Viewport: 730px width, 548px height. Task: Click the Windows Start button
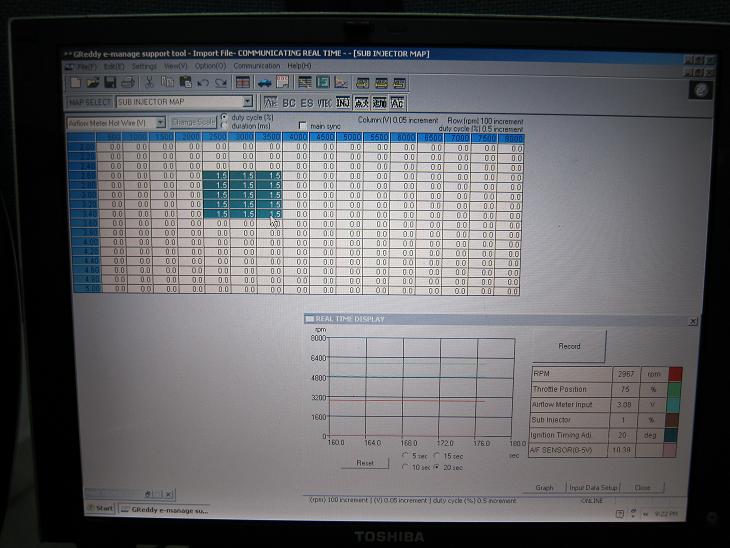99,509
